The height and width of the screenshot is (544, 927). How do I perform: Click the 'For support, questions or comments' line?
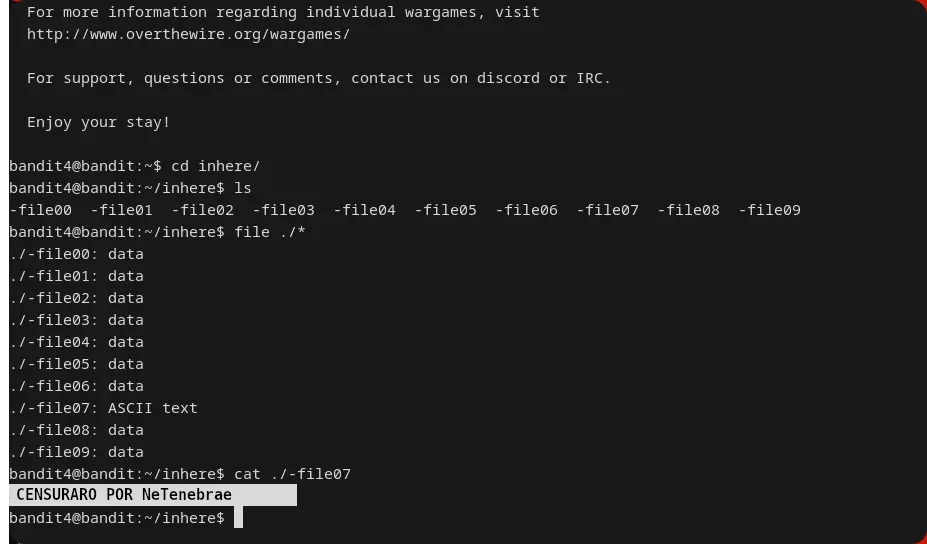click(x=318, y=78)
